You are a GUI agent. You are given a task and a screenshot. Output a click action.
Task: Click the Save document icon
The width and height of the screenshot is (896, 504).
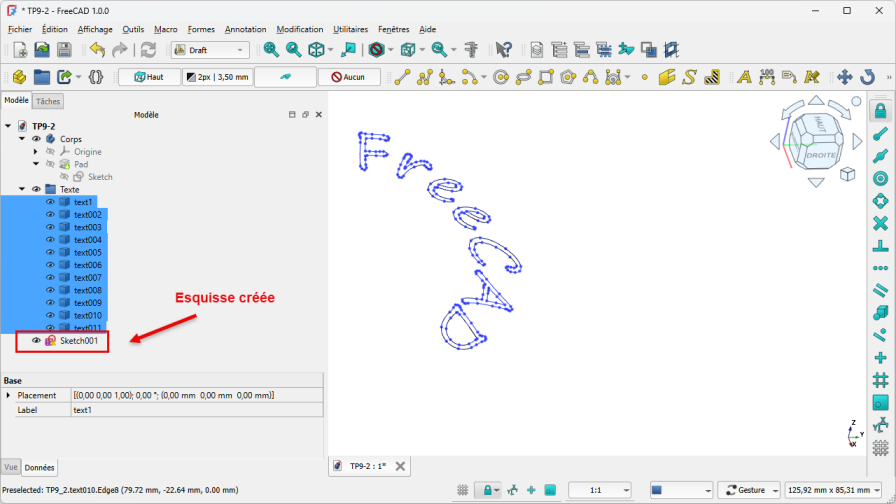click(64, 49)
